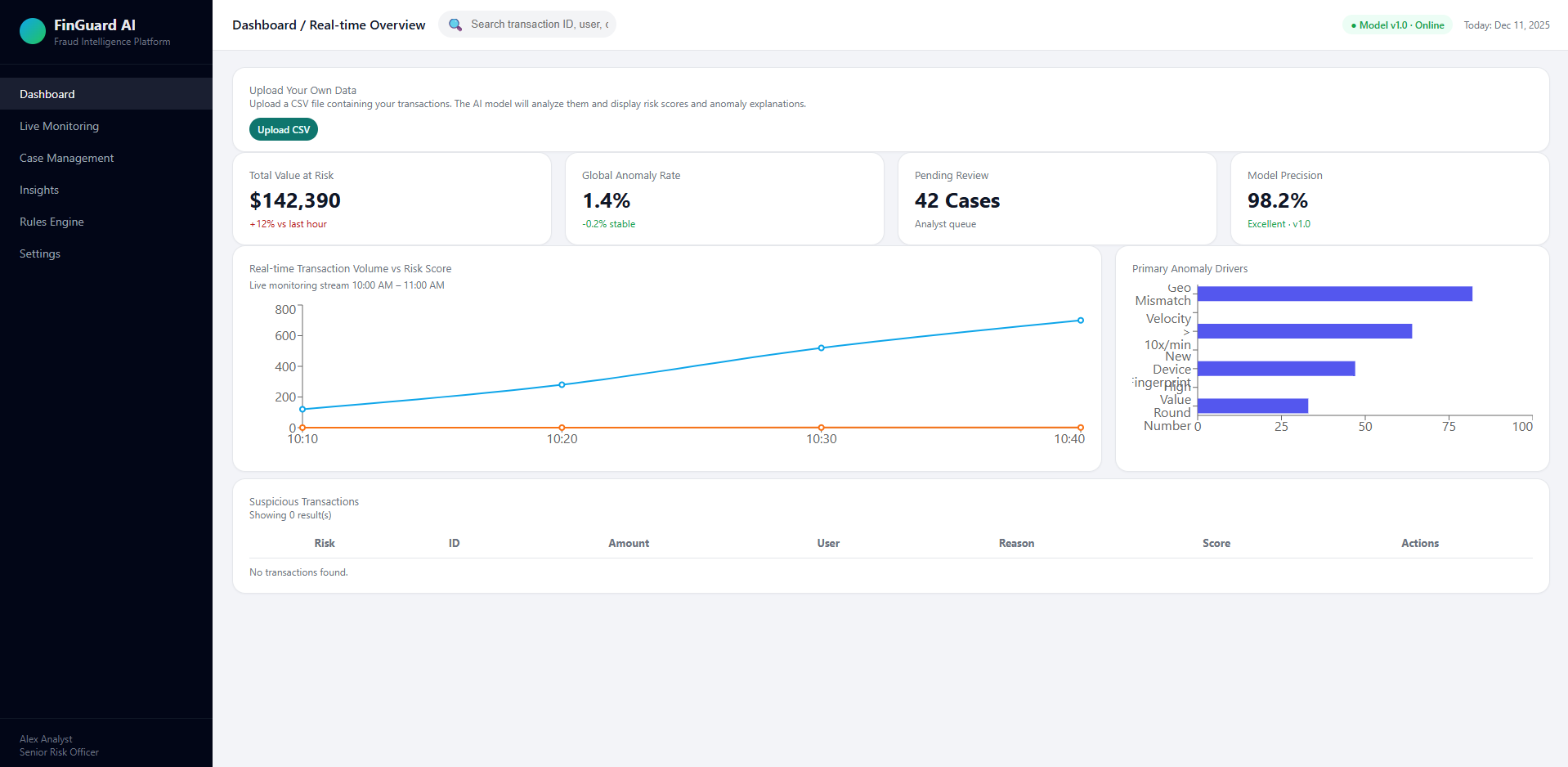The image size is (1568, 767).
Task: Click the search magnifier icon
Action: (455, 25)
